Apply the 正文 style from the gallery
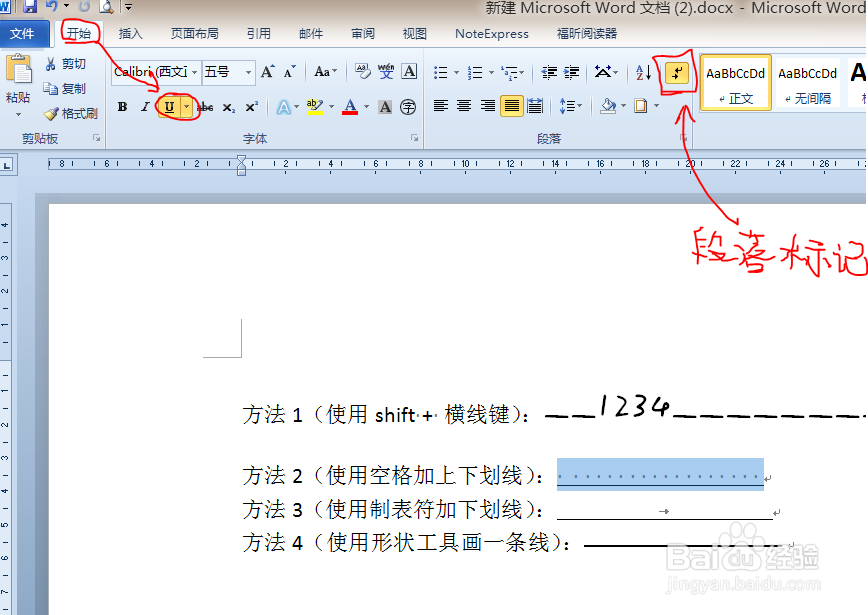Viewport: 868px width, 615px height. [735, 80]
